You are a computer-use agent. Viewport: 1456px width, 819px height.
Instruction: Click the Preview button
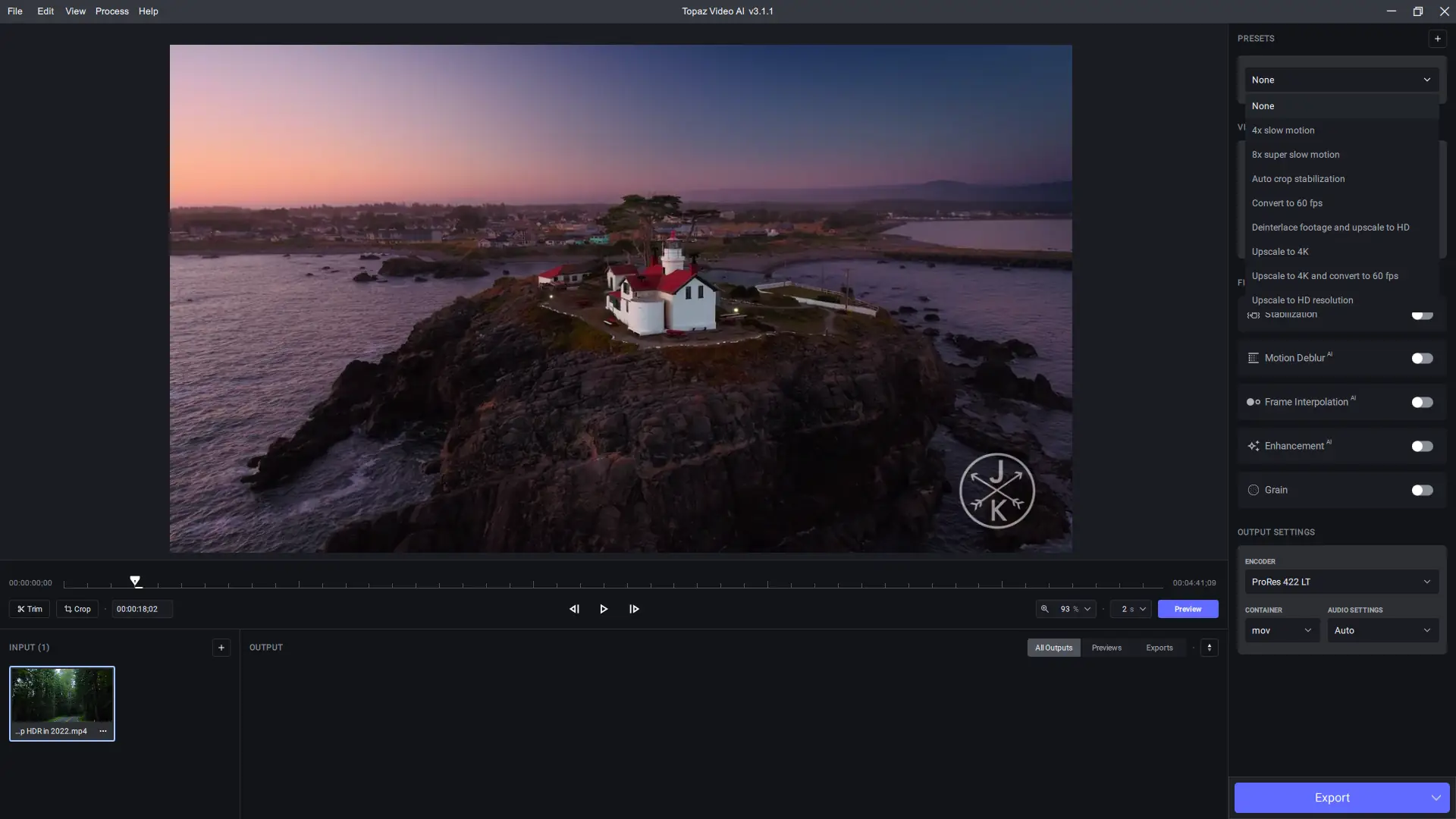[x=1188, y=609]
